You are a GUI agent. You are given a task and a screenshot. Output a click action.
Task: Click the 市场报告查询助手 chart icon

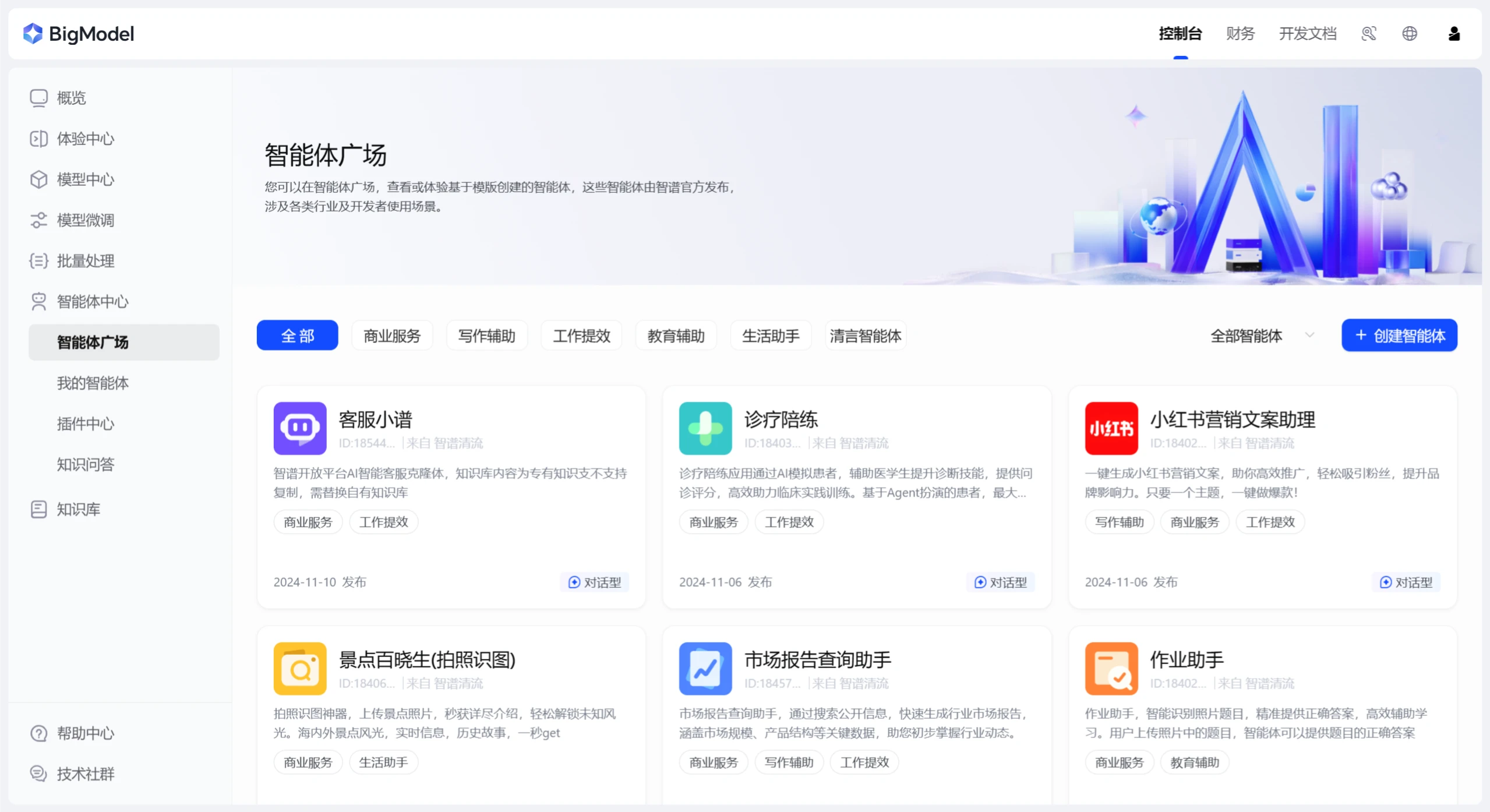[x=705, y=669]
